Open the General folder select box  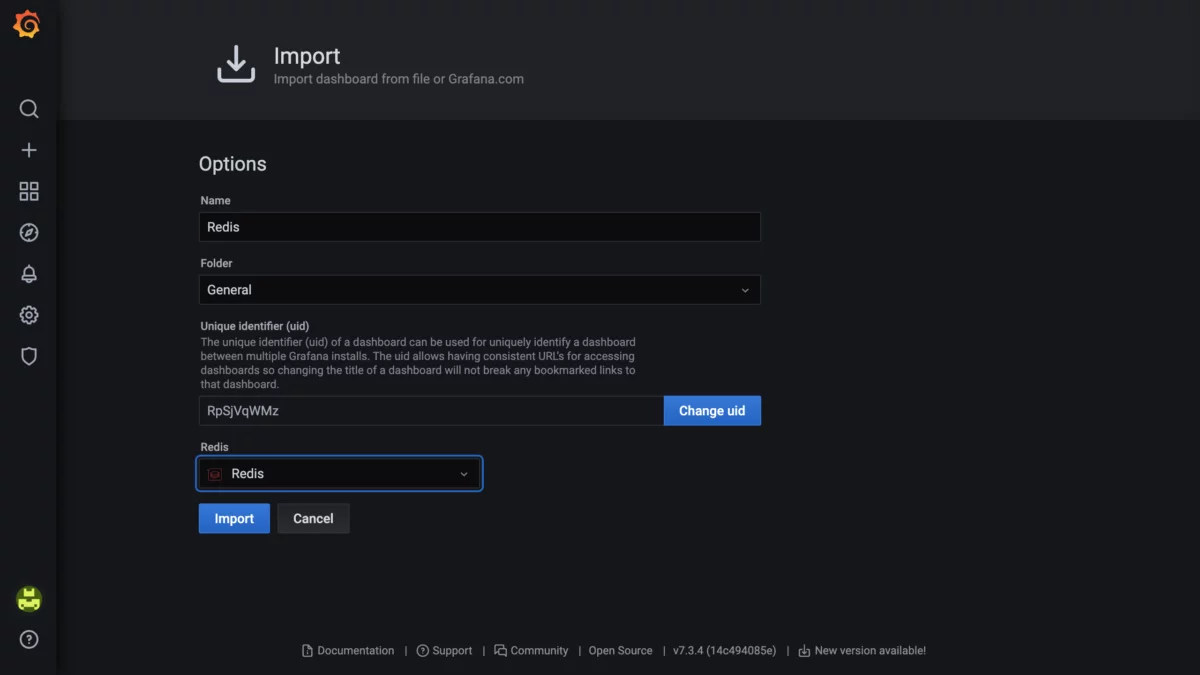pyautogui.click(x=480, y=290)
